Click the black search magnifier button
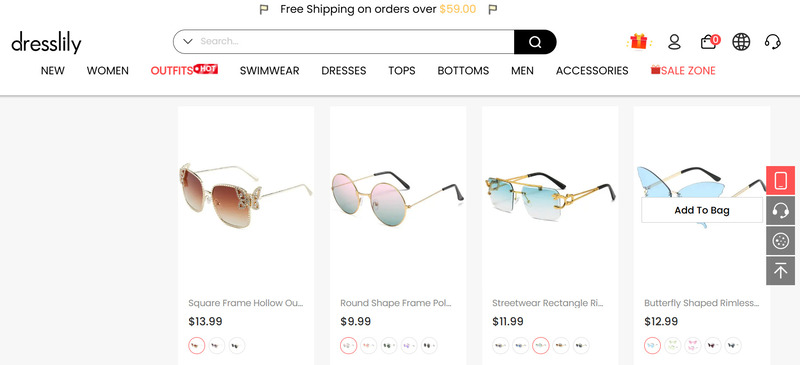Screen dimensions: 800x365 coord(535,42)
